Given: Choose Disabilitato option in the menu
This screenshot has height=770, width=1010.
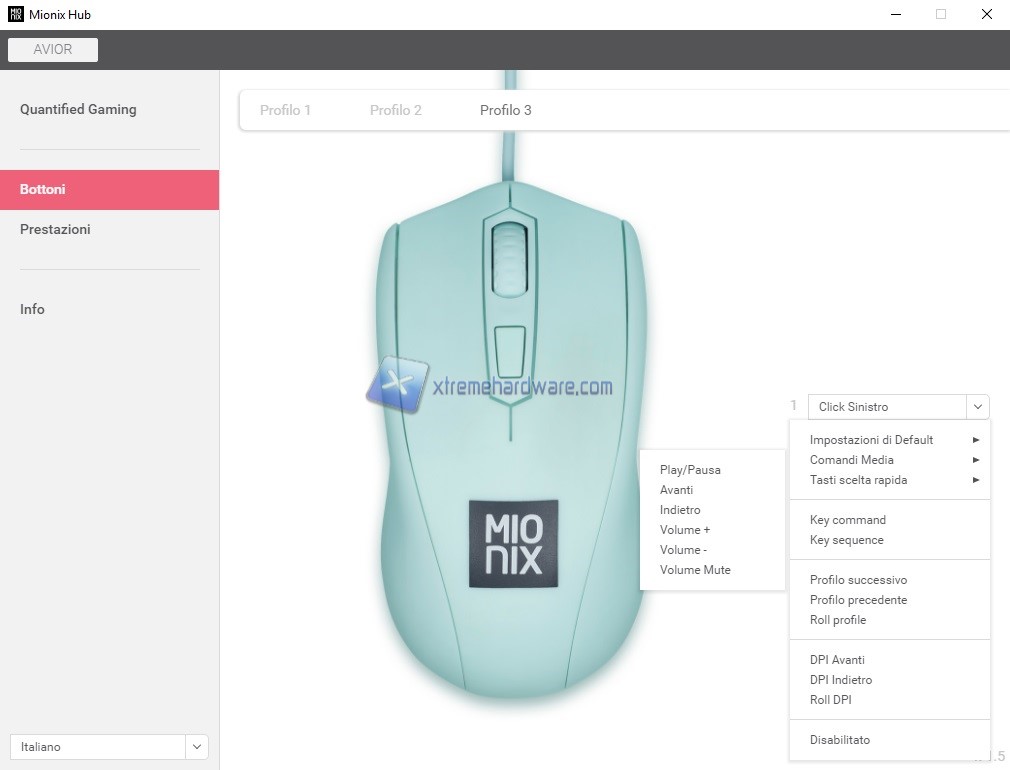Looking at the screenshot, I should 839,740.
